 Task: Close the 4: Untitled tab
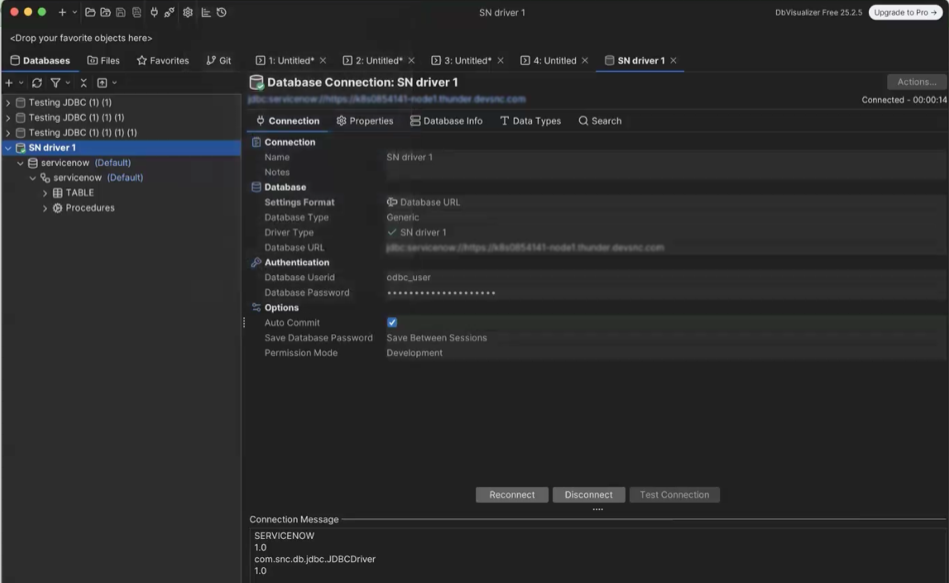pos(585,61)
